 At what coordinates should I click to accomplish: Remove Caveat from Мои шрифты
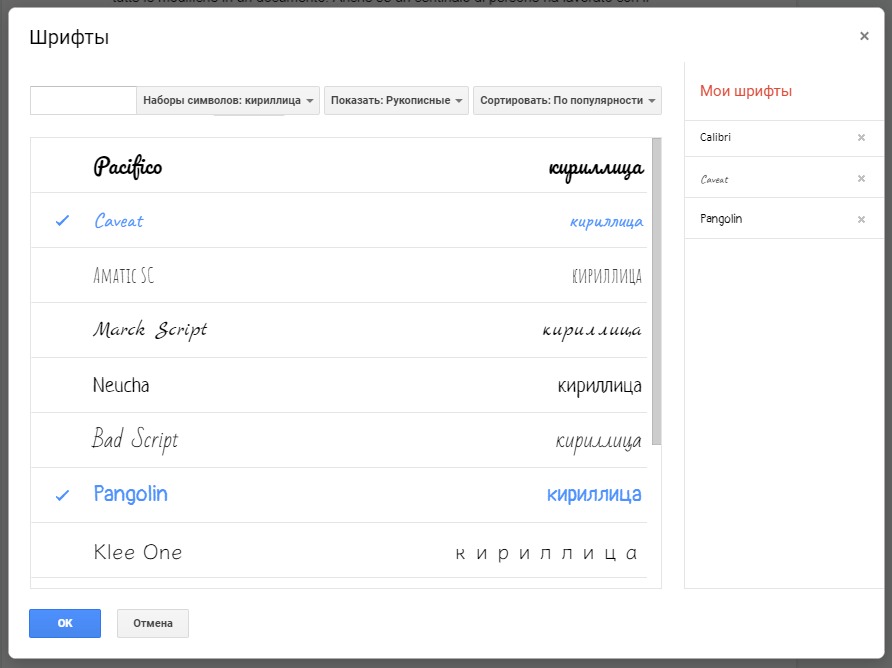861,179
